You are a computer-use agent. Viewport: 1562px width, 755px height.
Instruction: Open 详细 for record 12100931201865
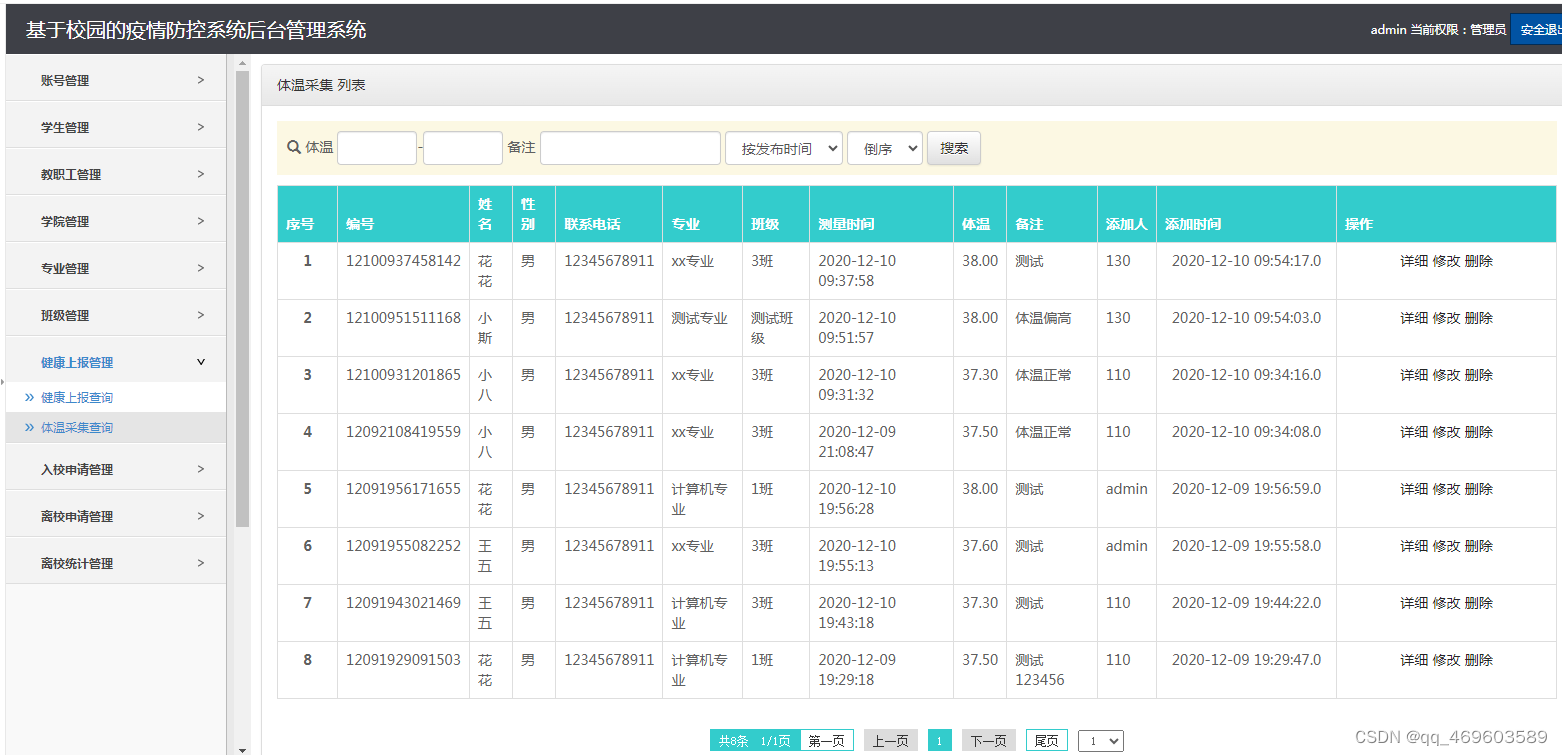(1414, 375)
